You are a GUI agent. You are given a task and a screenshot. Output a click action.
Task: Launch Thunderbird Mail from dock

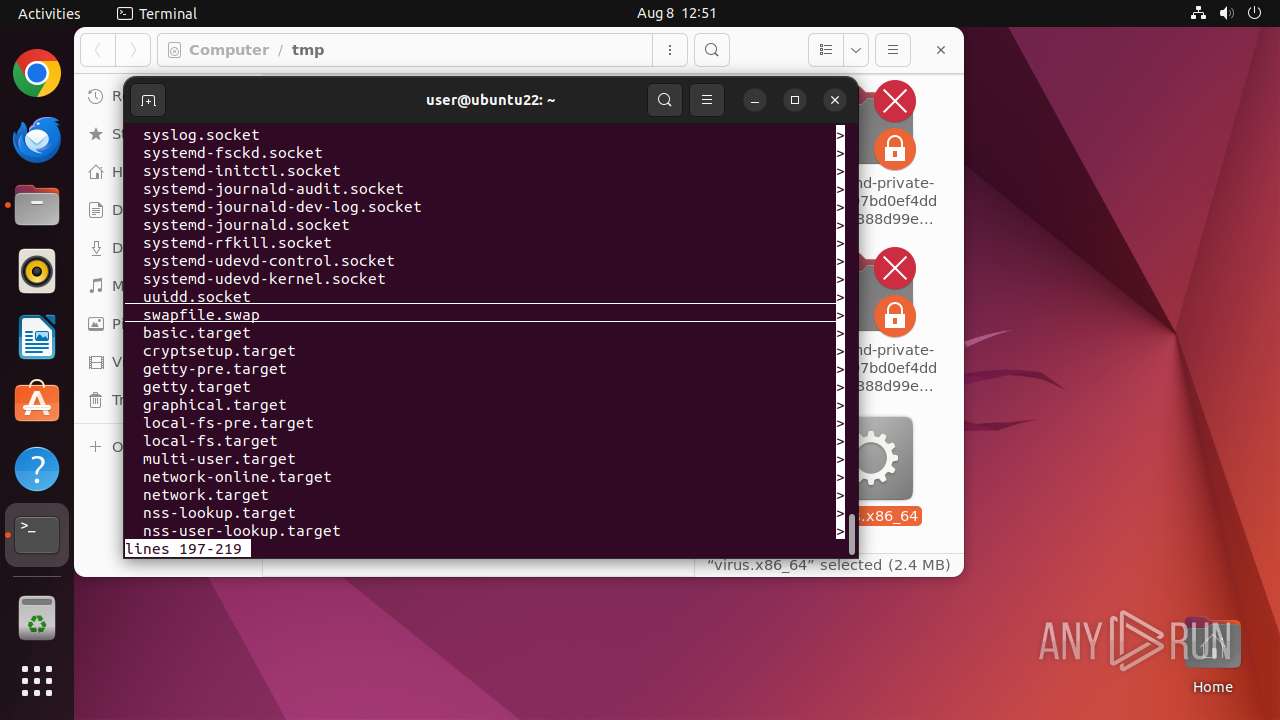pyautogui.click(x=37, y=140)
